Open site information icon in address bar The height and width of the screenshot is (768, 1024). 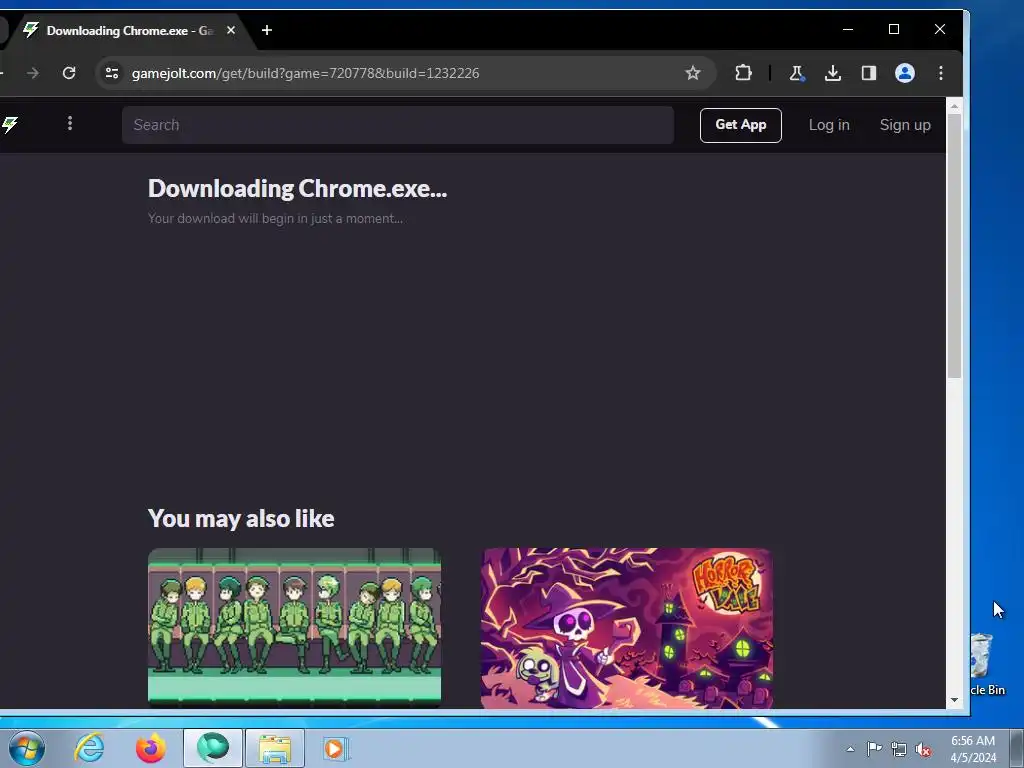pos(112,73)
